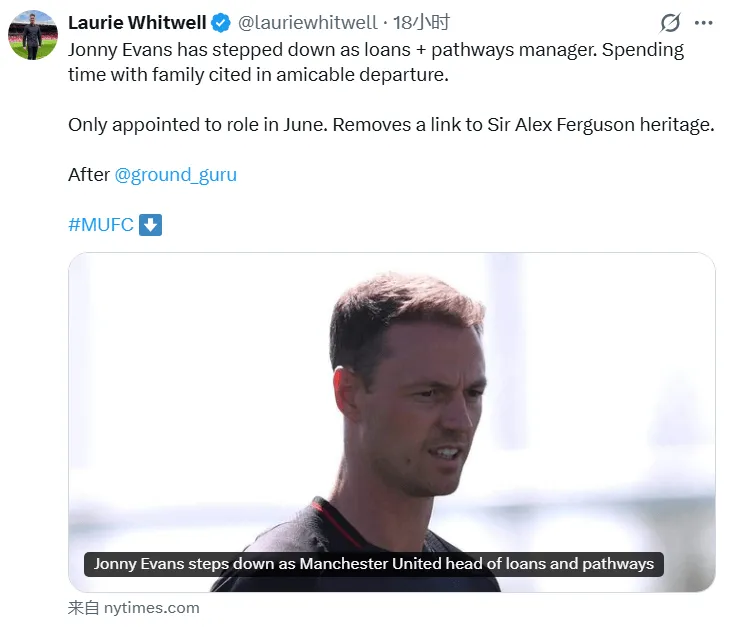Open the @lauriewhitwell handle link
Screen dimensions: 736x627
(308, 23)
